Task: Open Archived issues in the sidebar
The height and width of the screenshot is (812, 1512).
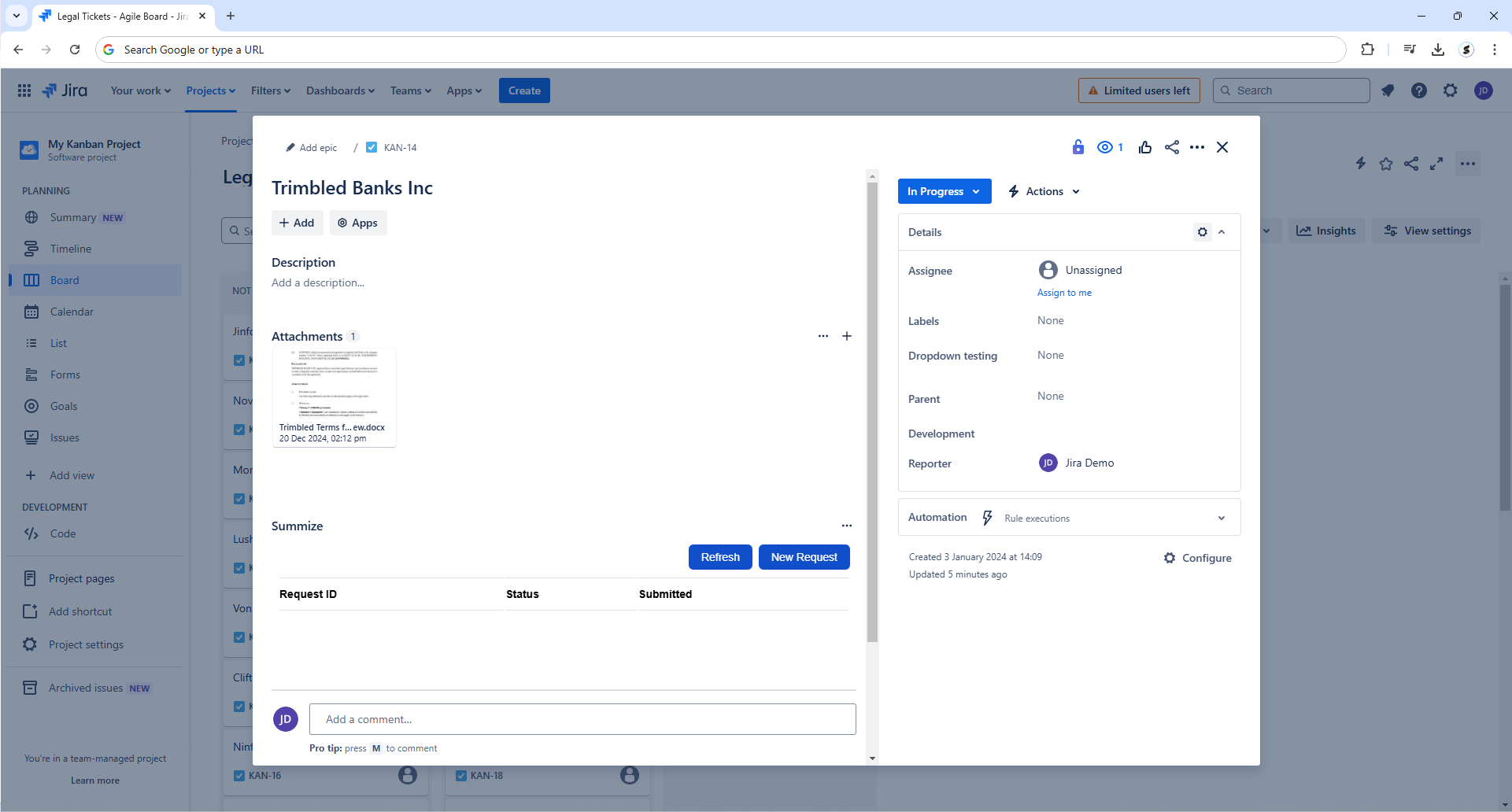Action: (96, 688)
